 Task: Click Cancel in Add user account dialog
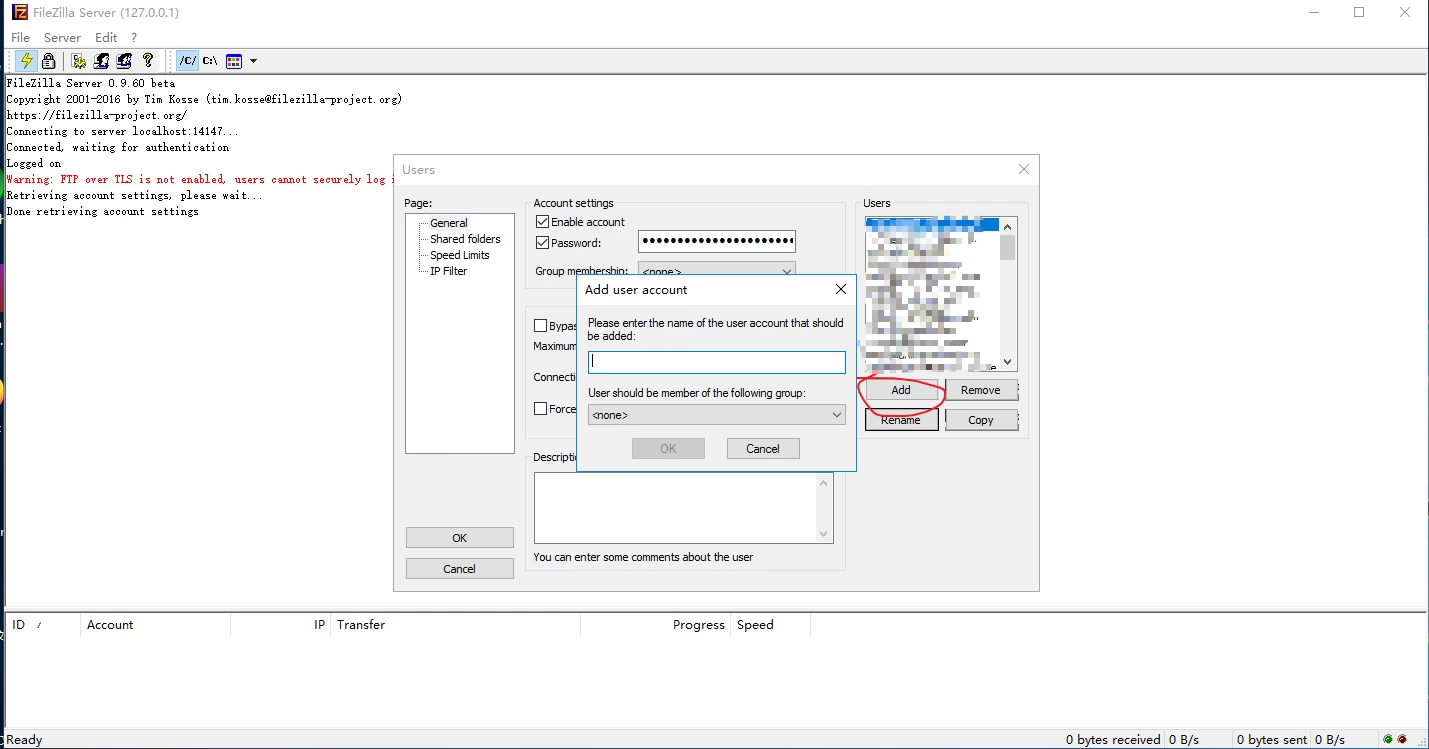763,449
